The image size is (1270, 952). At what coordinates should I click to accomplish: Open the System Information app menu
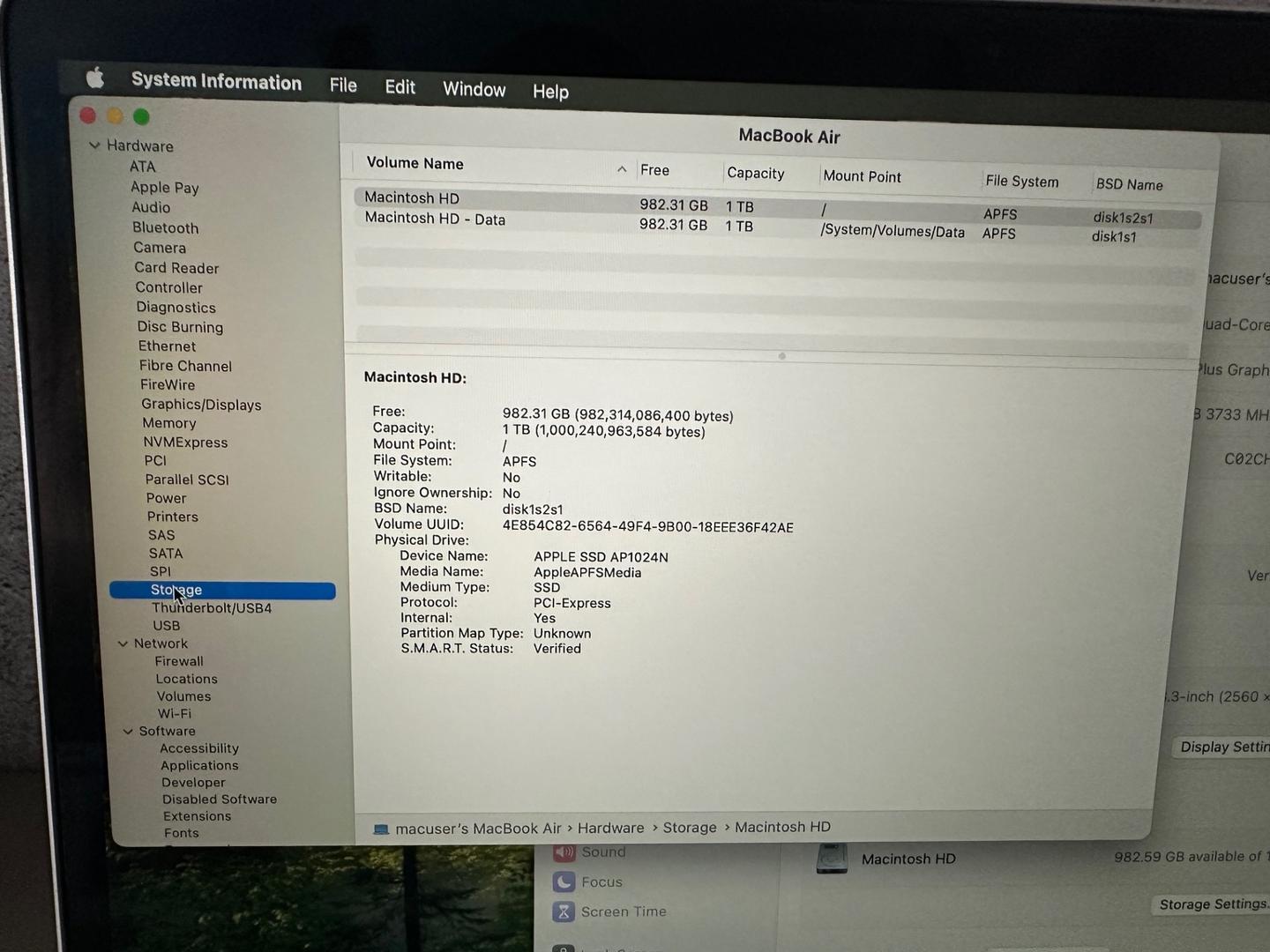pyautogui.click(x=216, y=81)
